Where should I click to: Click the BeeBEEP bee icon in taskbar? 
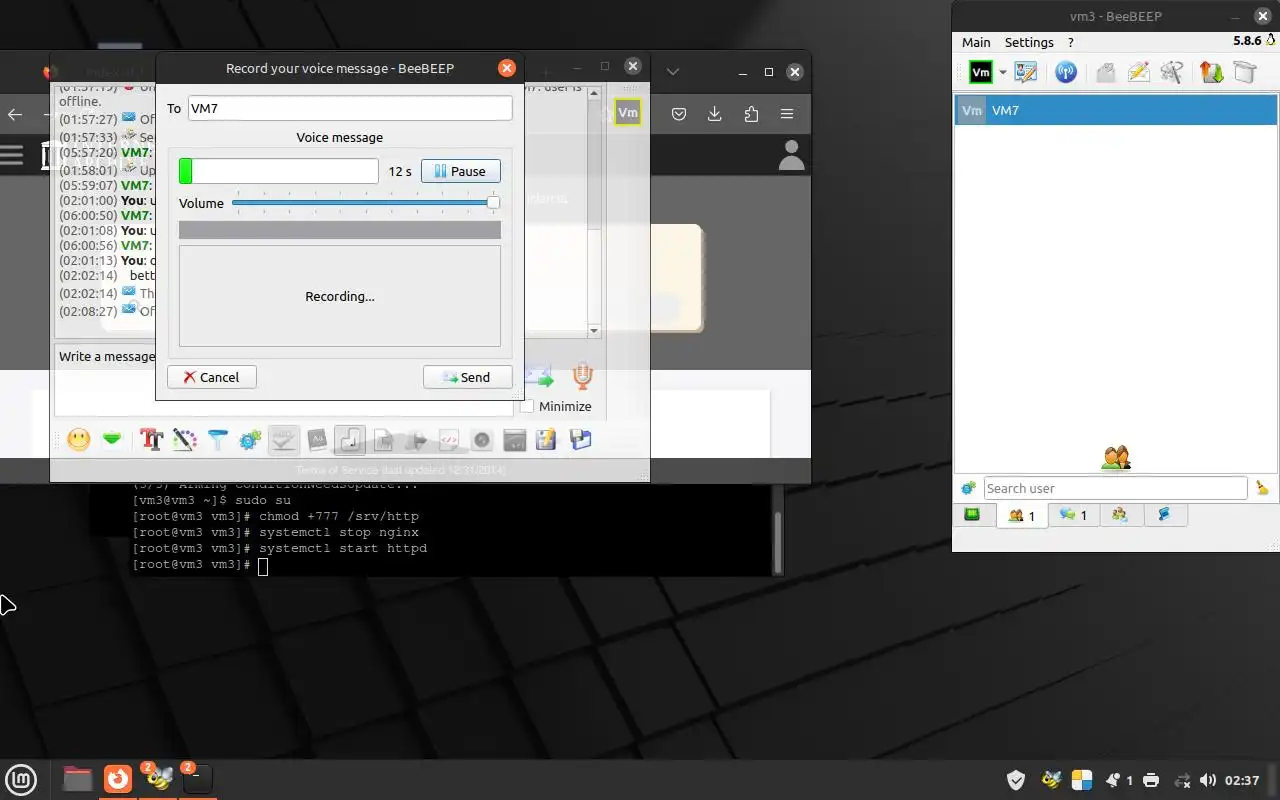pos(159,778)
